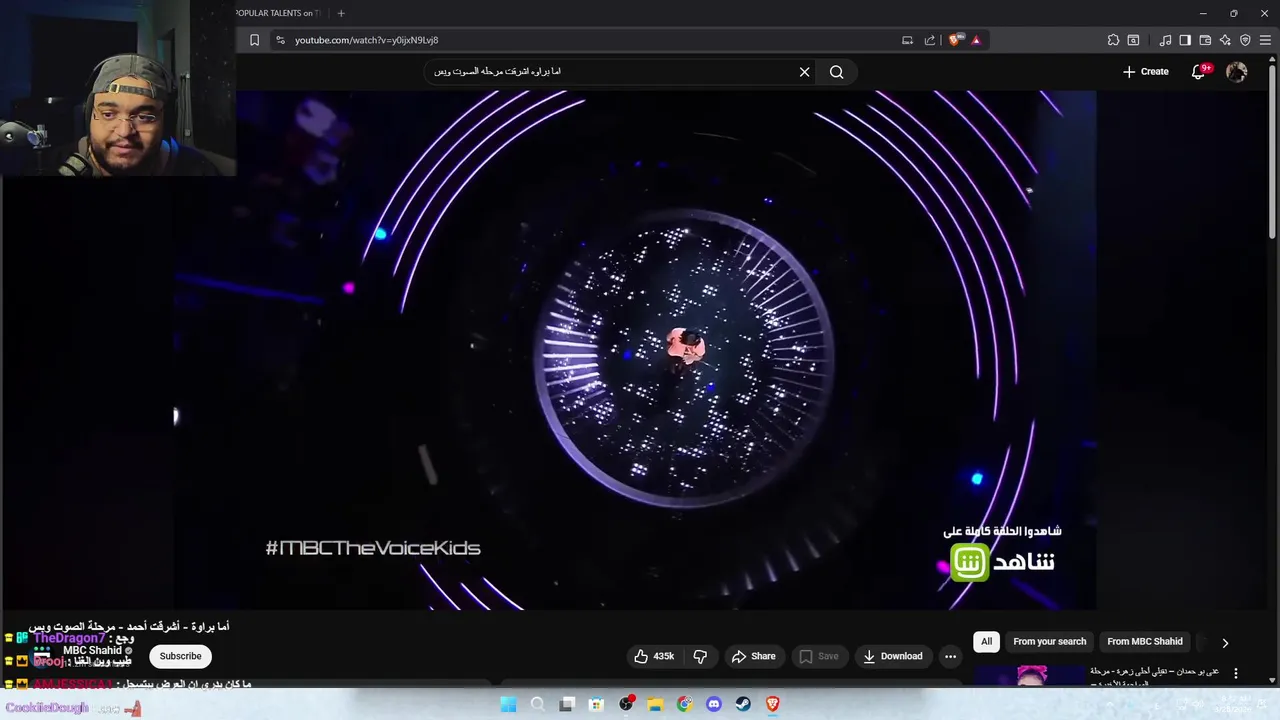Open Google Chrome from the taskbar
This screenshot has height=720, width=1280.
pyautogui.click(x=684, y=704)
